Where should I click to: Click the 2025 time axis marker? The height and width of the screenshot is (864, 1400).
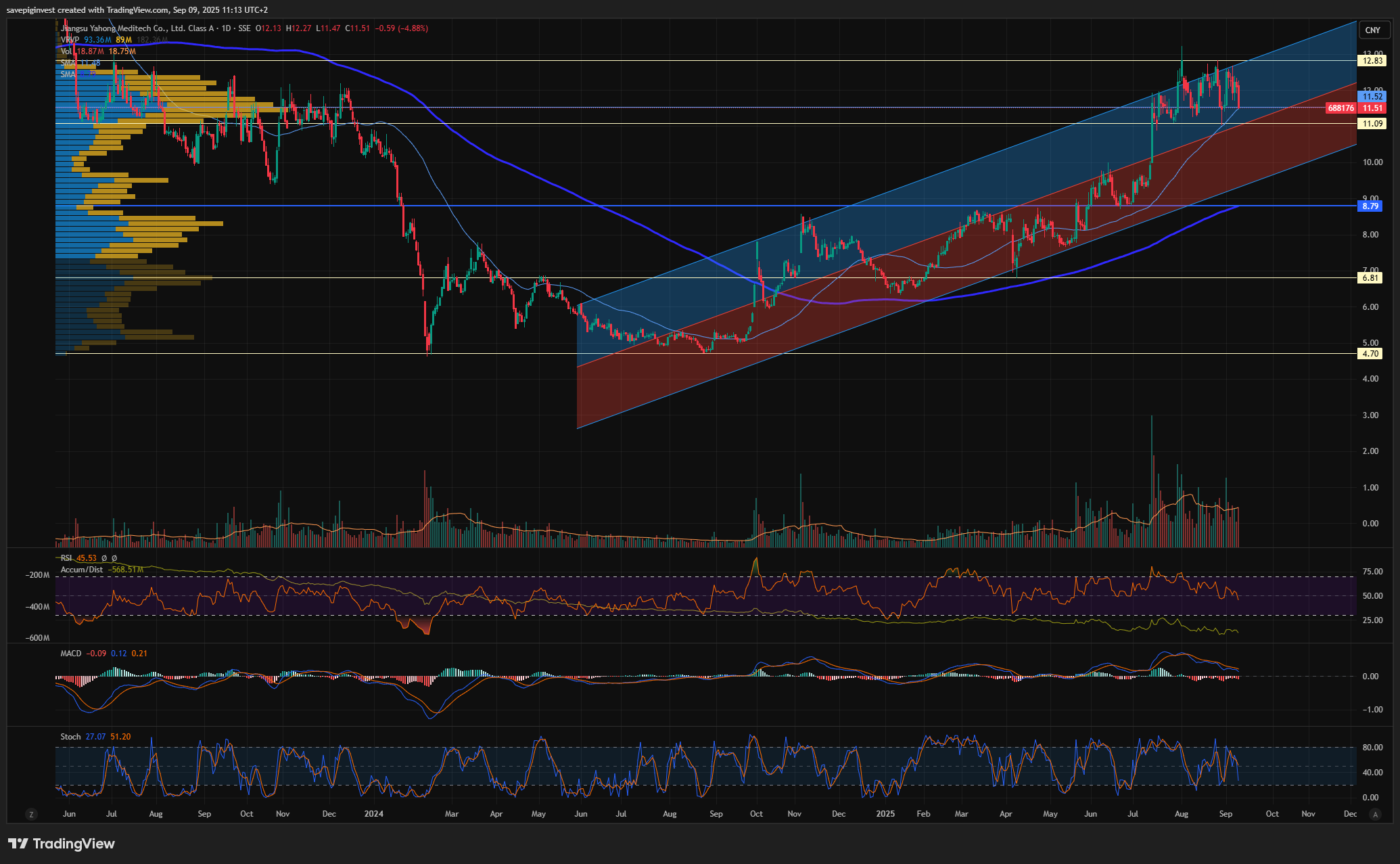click(885, 814)
